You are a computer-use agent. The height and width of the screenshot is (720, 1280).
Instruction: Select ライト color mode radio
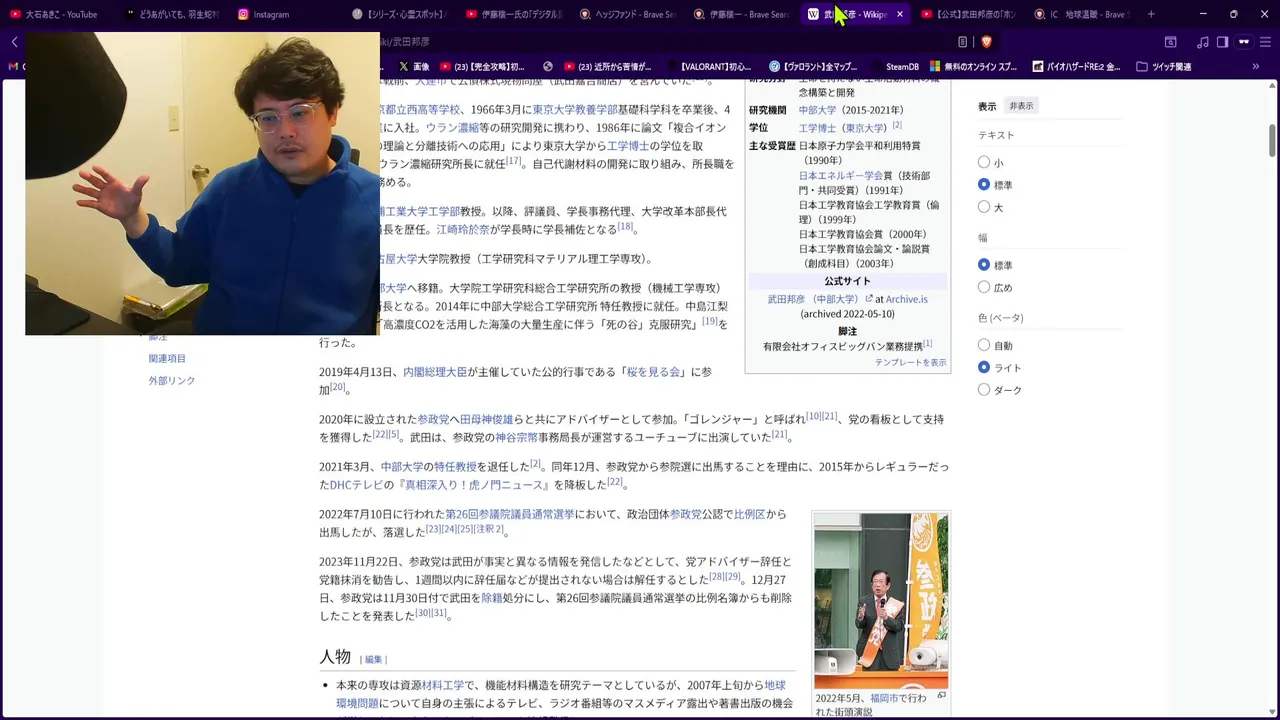point(984,368)
